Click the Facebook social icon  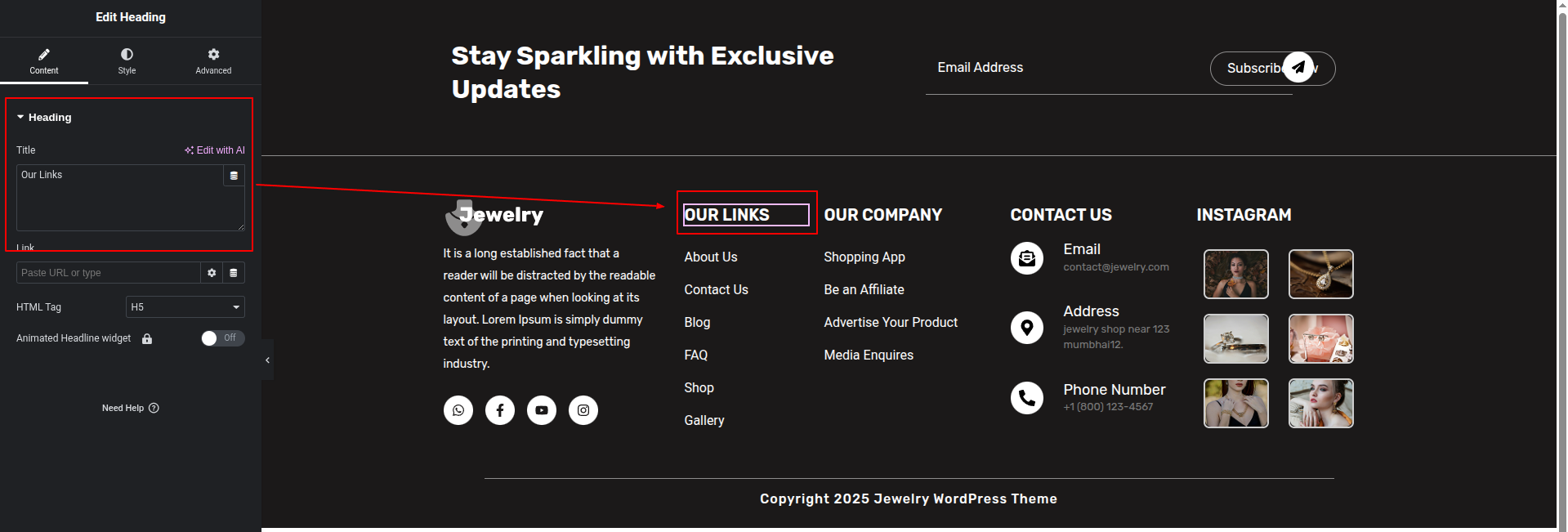pyautogui.click(x=500, y=410)
